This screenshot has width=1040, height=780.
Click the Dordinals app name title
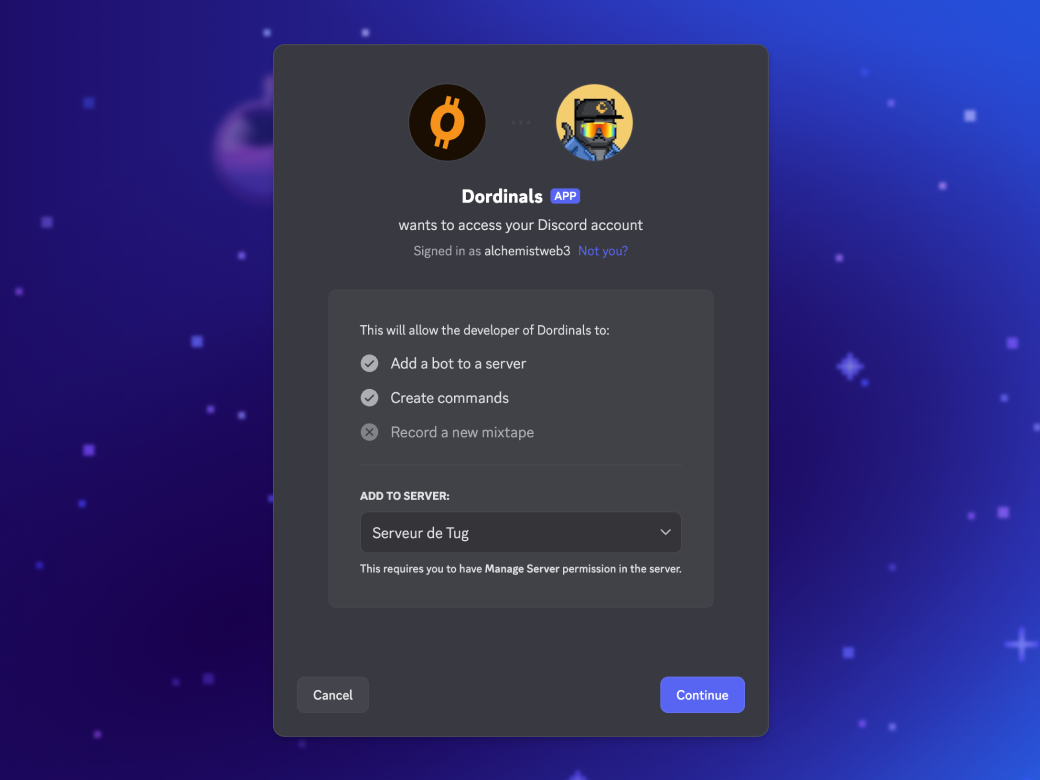pyautogui.click(x=502, y=196)
